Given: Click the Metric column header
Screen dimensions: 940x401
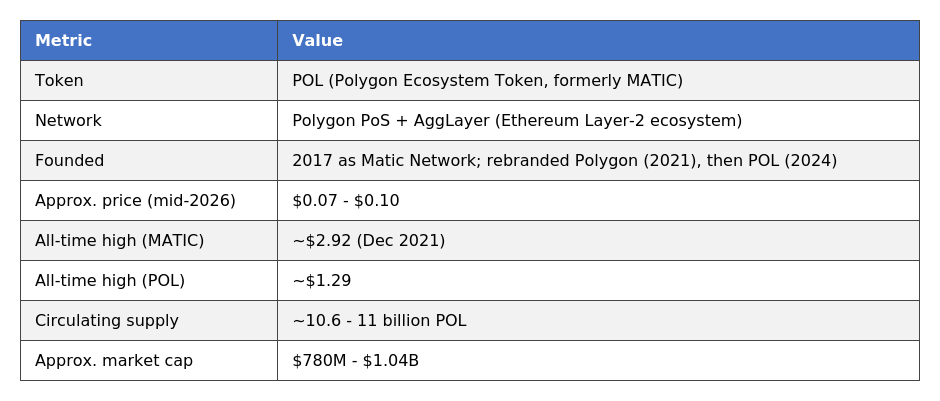Looking at the screenshot, I should 149,41.
